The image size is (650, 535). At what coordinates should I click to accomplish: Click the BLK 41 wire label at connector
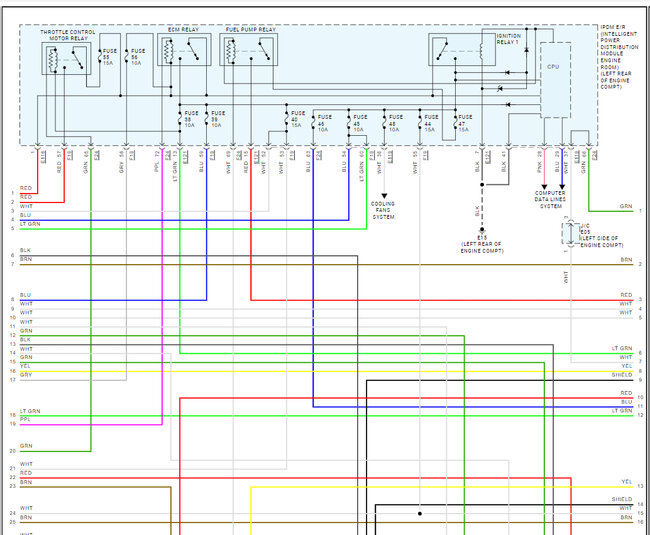pyautogui.click(x=504, y=161)
